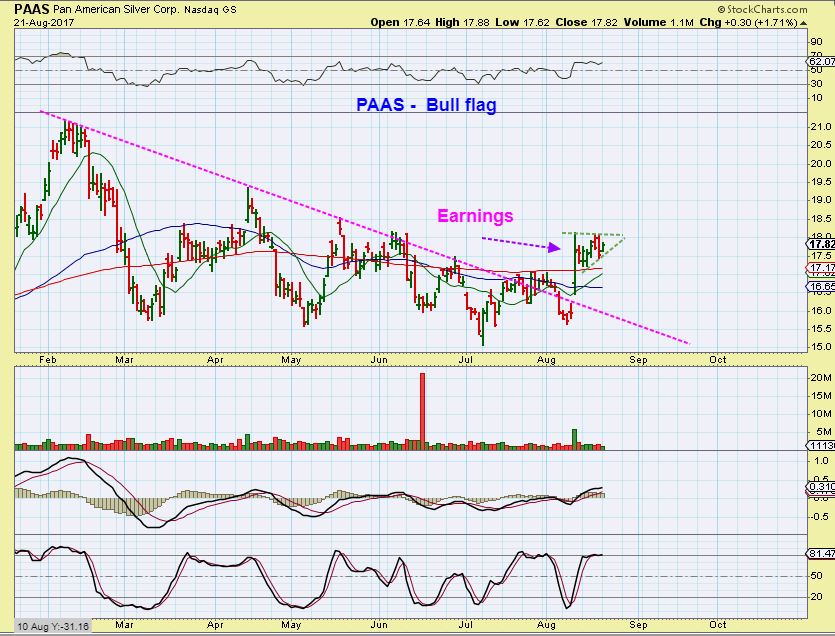The image size is (835, 636).
Task: Click the MACD value label 0.310
Action: click(822, 487)
